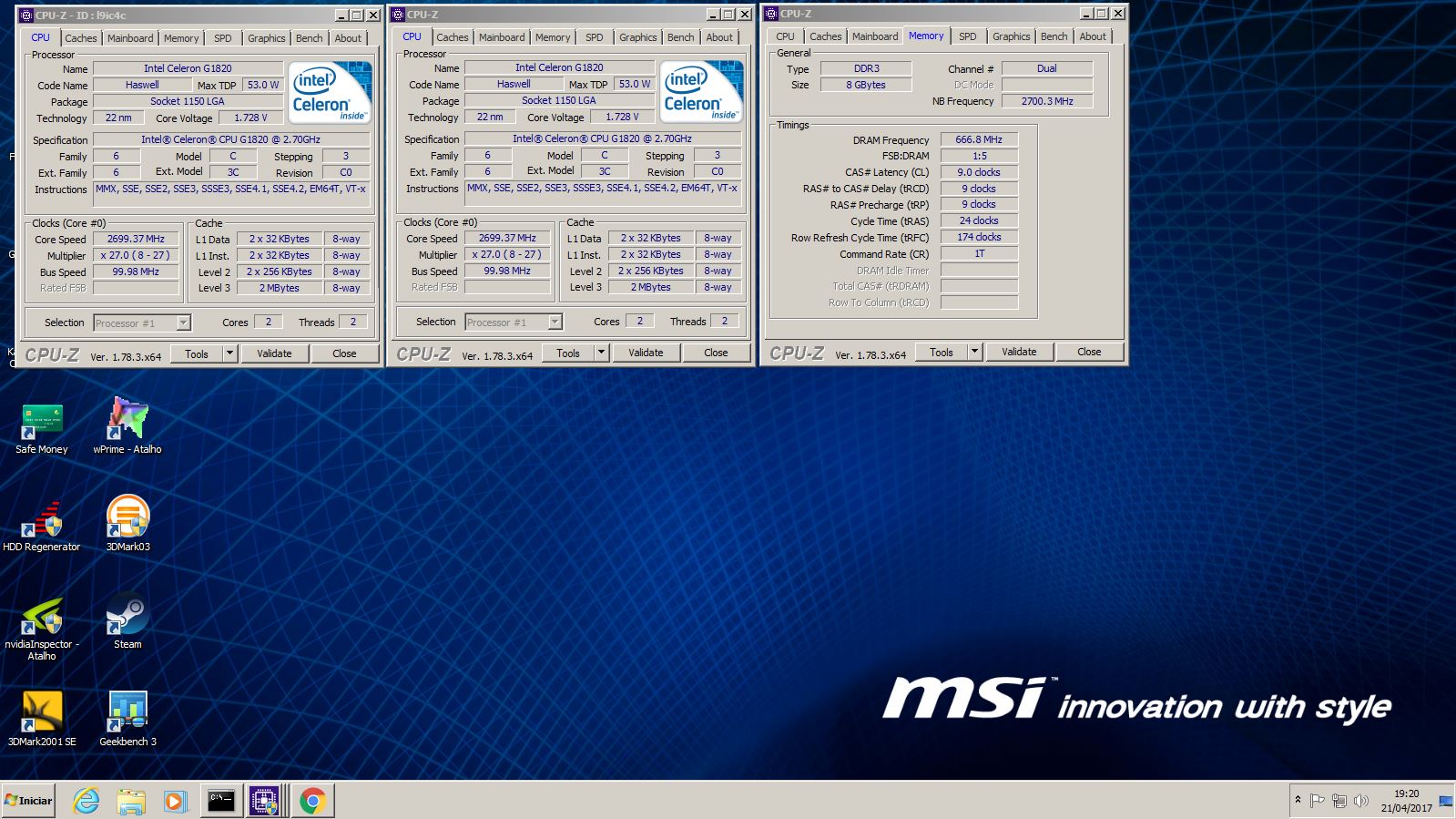Open 3DMark2001 SE desktop icon
The height and width of the screenshot is (819, 1456).
coord(42,719)
